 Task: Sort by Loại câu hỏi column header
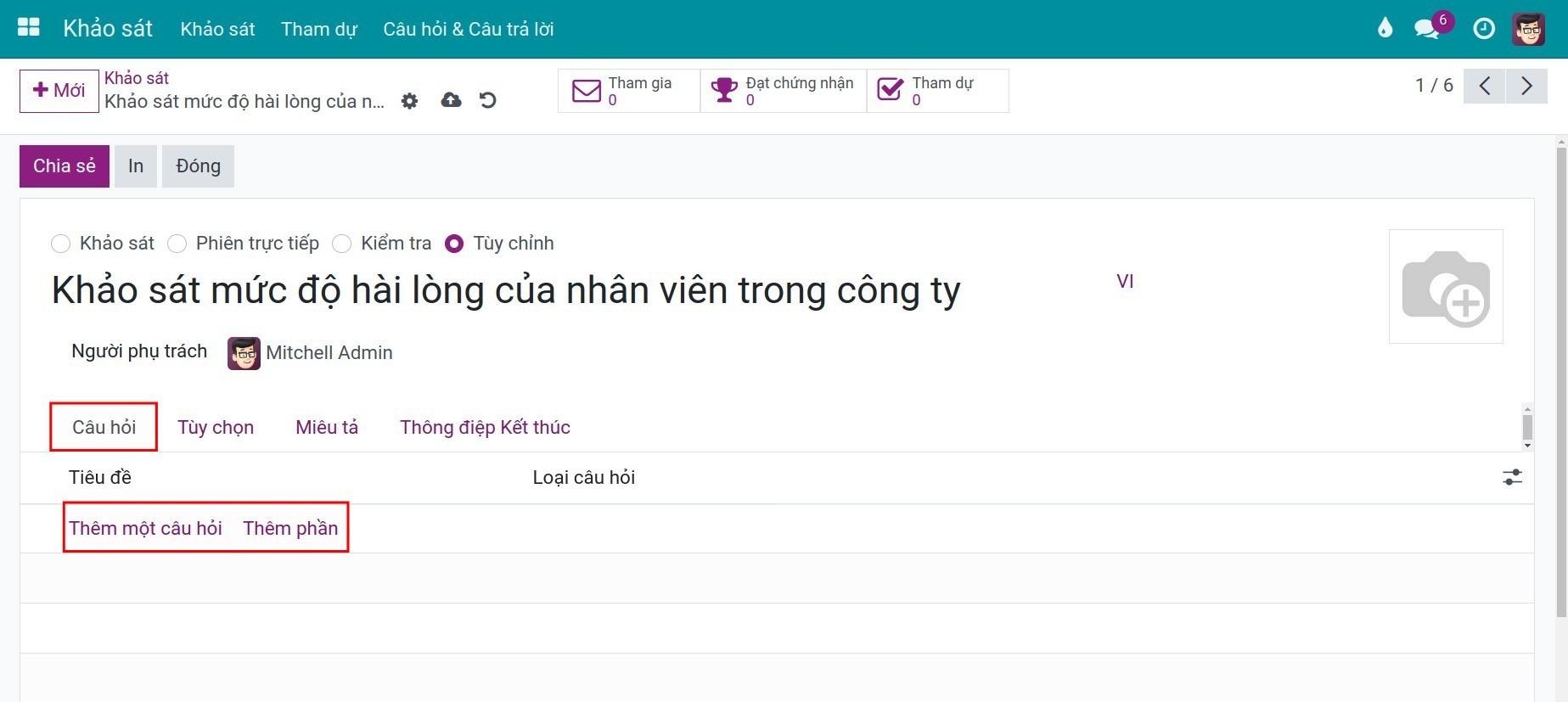[584, 477]
